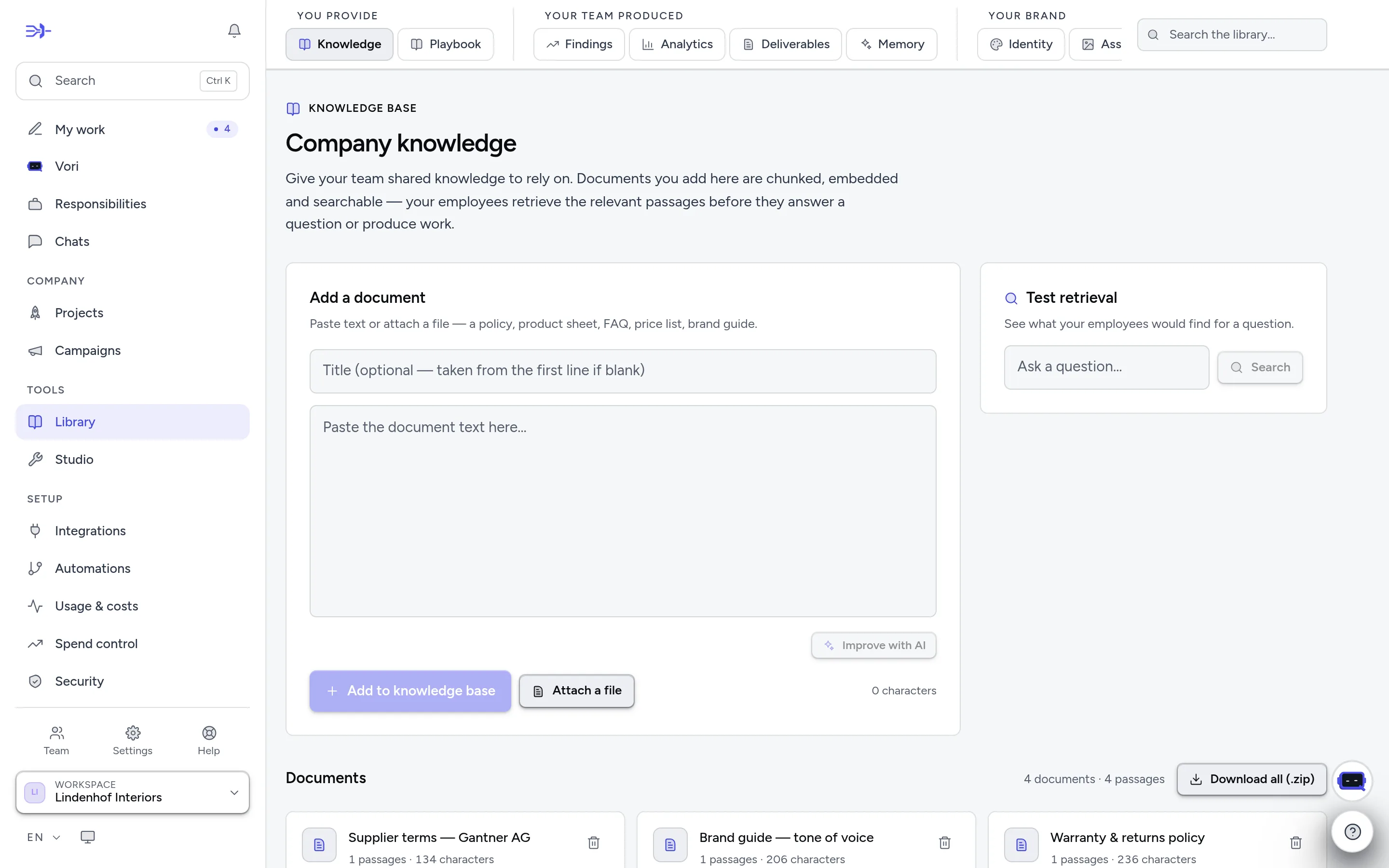Image resolution: width=1389 pixels, height=868 pixels.
Task: Focus the Ask a question field
Action: pyautogui.click(x=1106, y=367)
